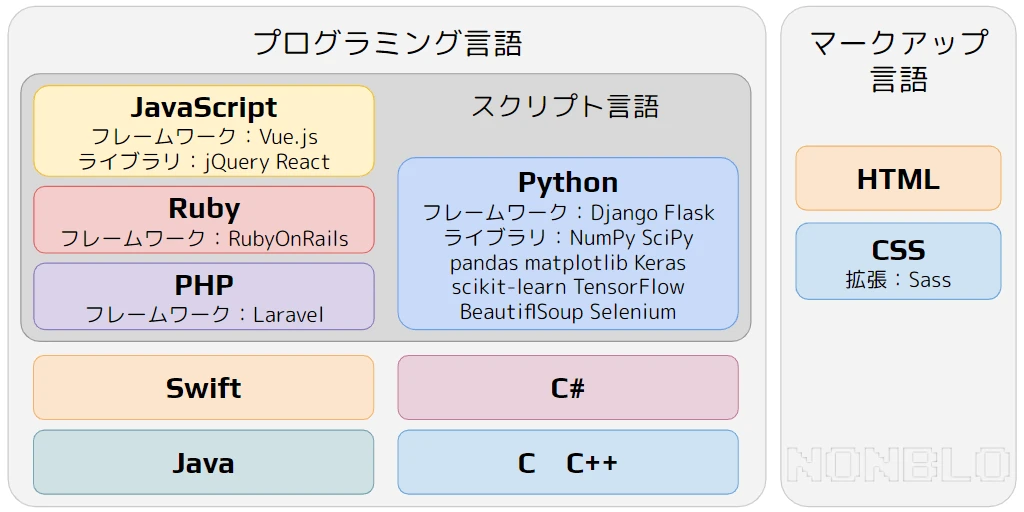This screenshot has height=512, width=1024.
Task: Select 'ライブラリ：NumPy SciPy' line
Action: pyautogui.click(x=568, y=238)
